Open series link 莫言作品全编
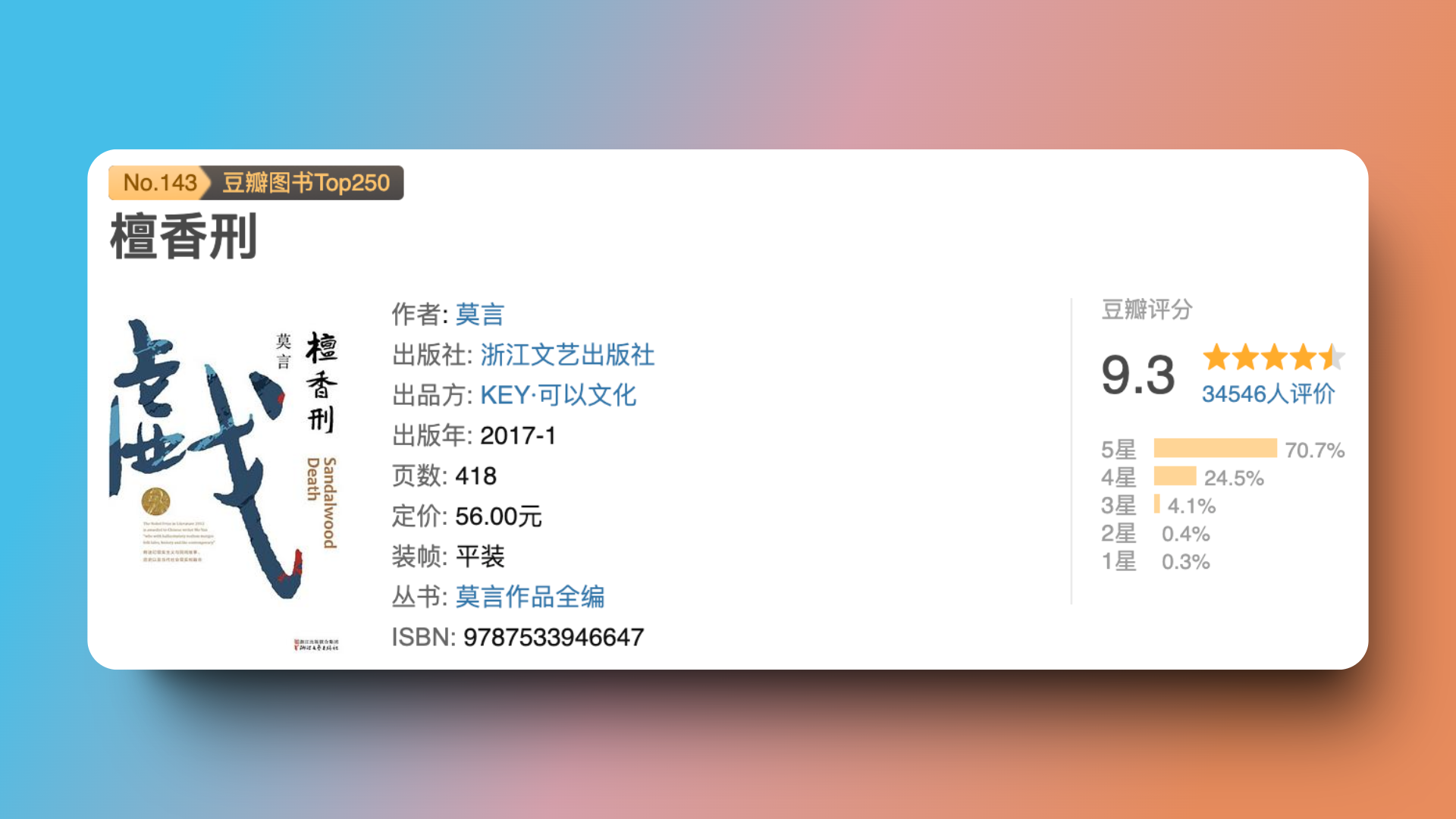The width and height of the screenshot is (1456, 819). point(530,597)
